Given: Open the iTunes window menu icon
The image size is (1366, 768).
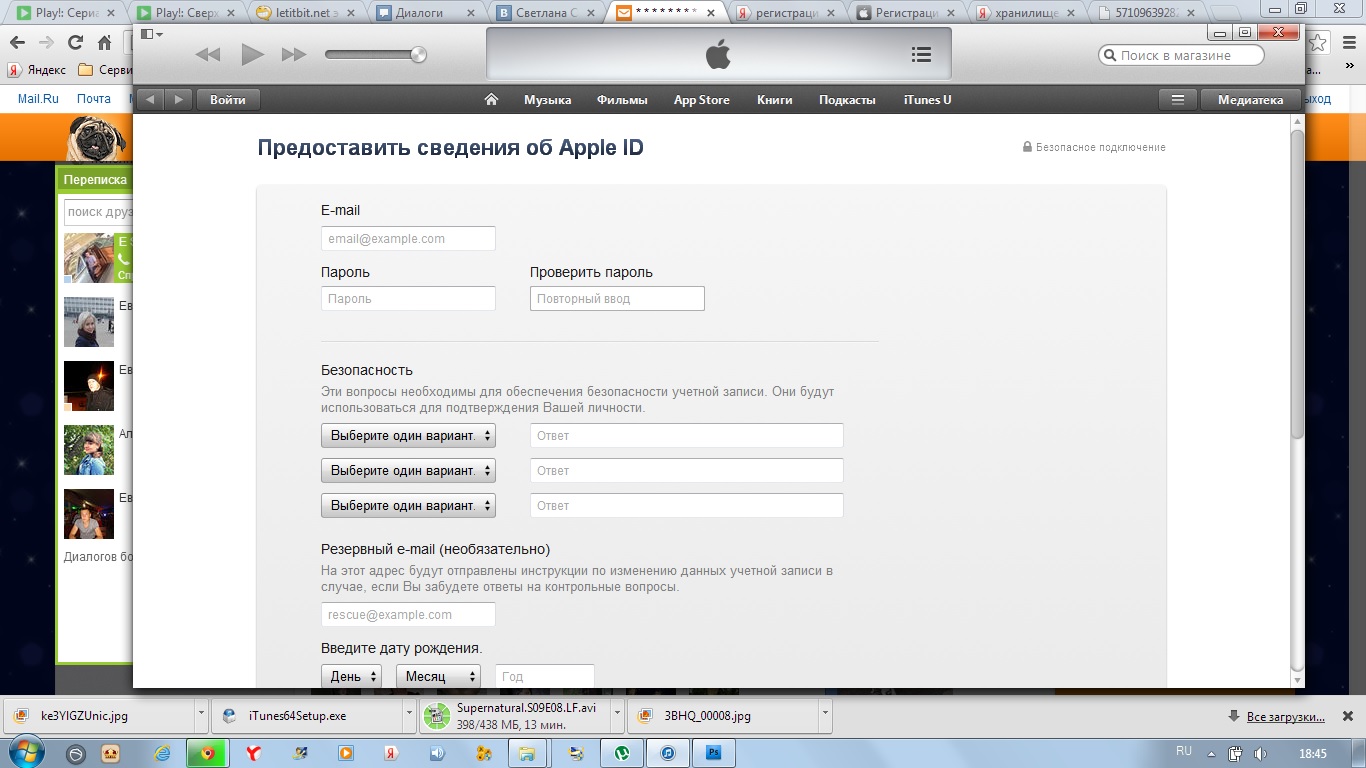Looking at the screenshot, I should (151, 34).
